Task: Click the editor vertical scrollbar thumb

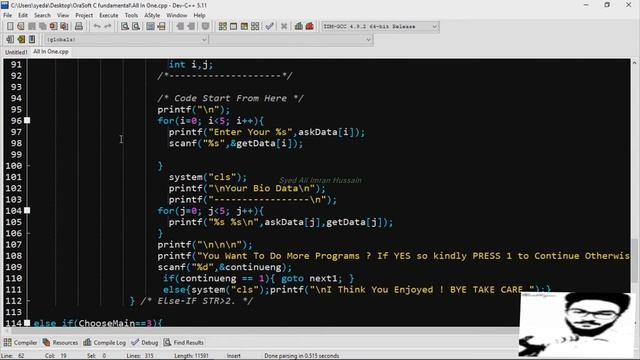Action: [x=635, y=260]
